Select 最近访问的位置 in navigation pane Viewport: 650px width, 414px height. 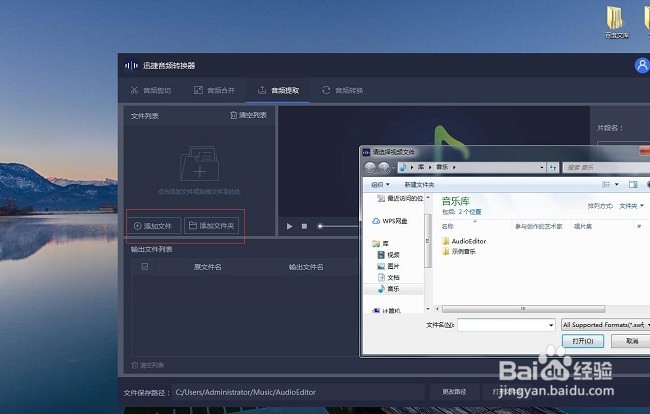(400, 199)
